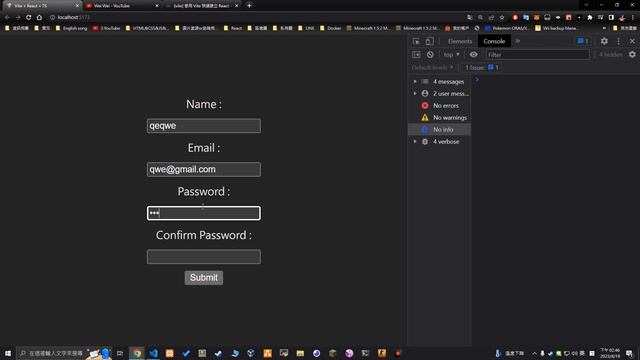
Task: Open Visual Studio Code from the taskbar
Action: (x=153, y=353)
